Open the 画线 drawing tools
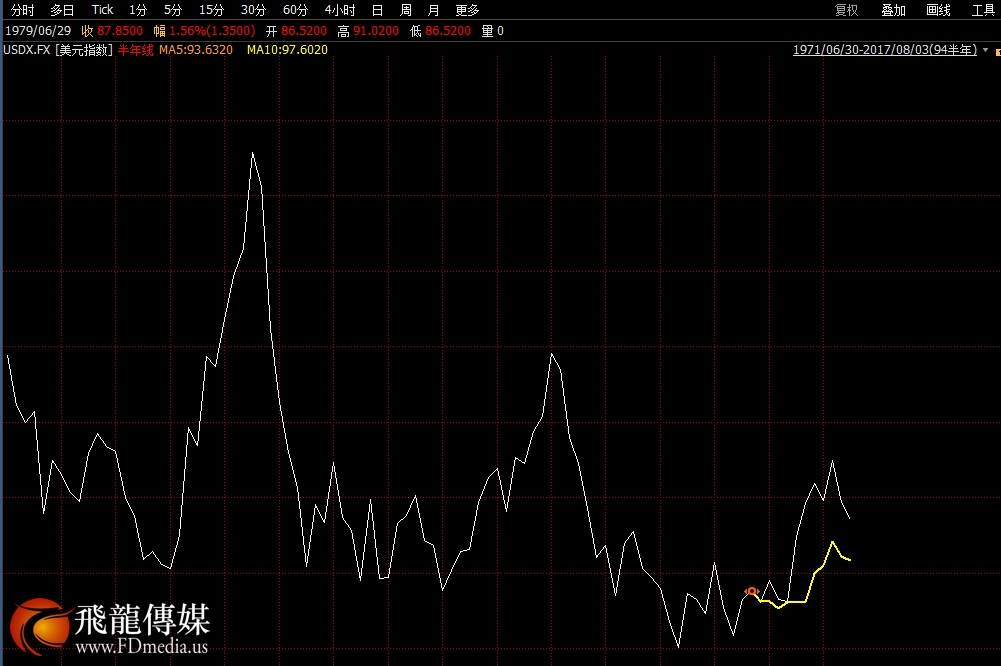1001x666 pixels. (x=938, y=10)
